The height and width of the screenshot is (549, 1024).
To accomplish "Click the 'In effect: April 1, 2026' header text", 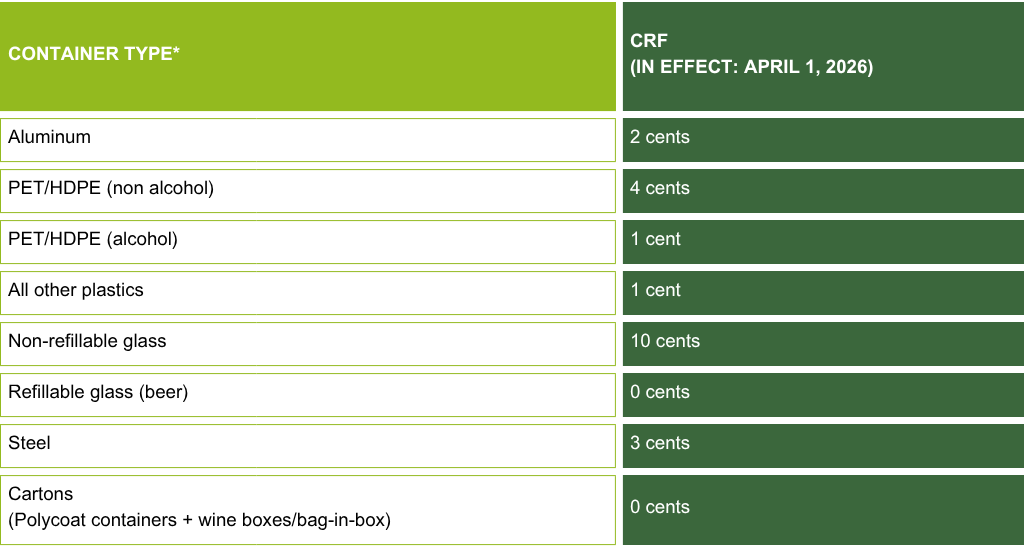I will (x=751, y=68).
